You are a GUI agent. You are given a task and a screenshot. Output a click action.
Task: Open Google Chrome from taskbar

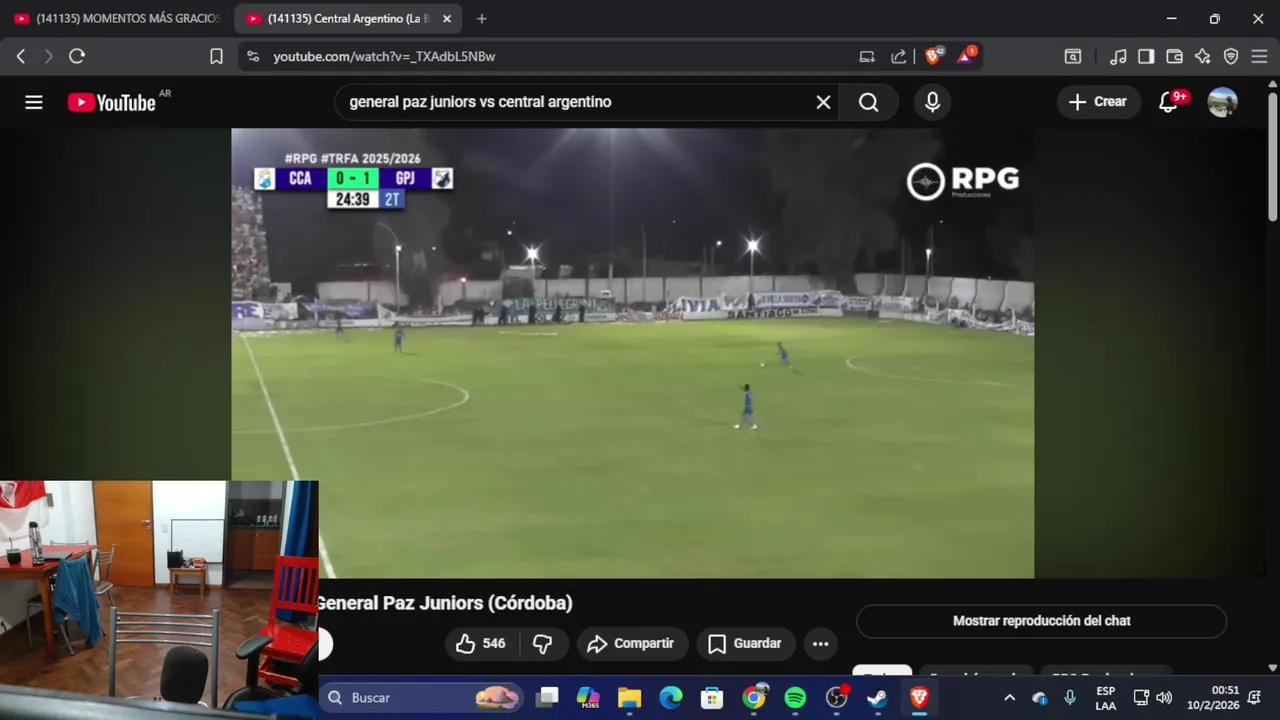[x=754, y=697]
